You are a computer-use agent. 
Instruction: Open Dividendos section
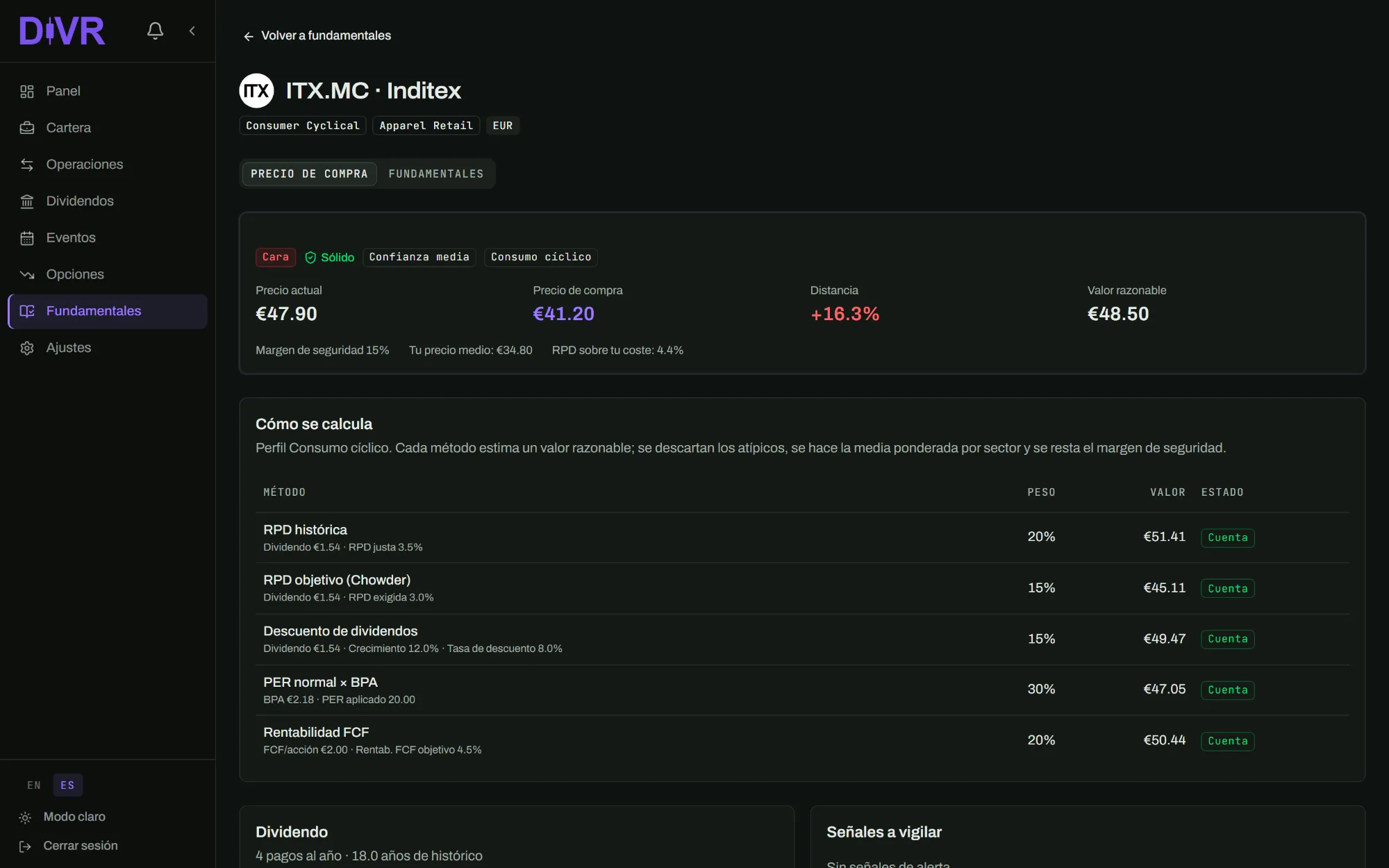click(x=108, y=201)
